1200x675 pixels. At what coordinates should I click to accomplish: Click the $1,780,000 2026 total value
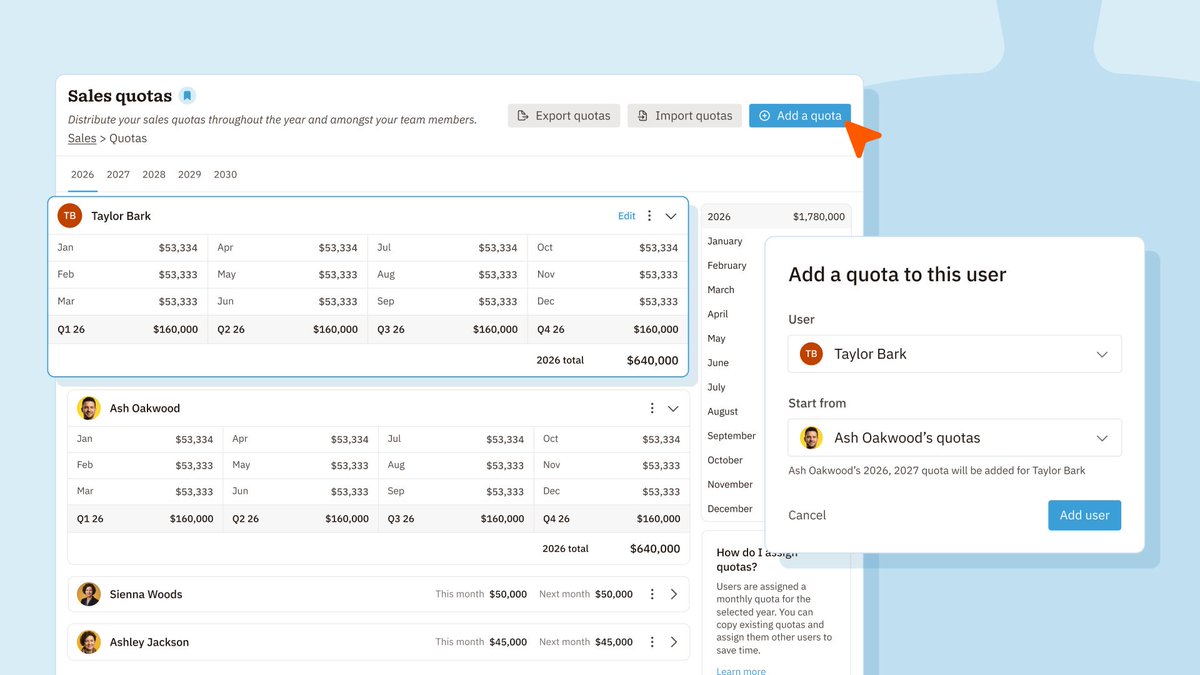tap(819, 216)
